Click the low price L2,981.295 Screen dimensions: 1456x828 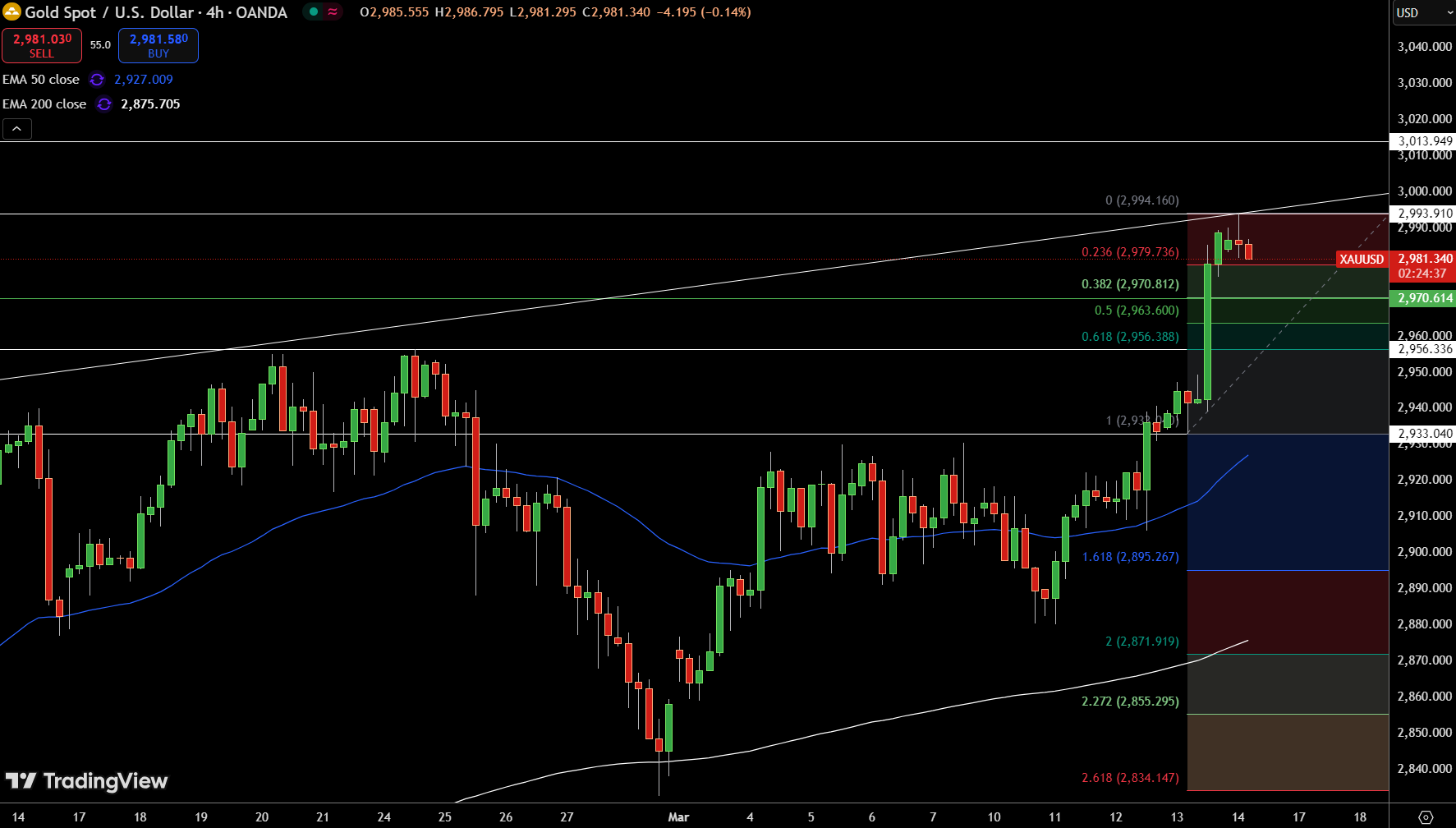tap(542, 12)
